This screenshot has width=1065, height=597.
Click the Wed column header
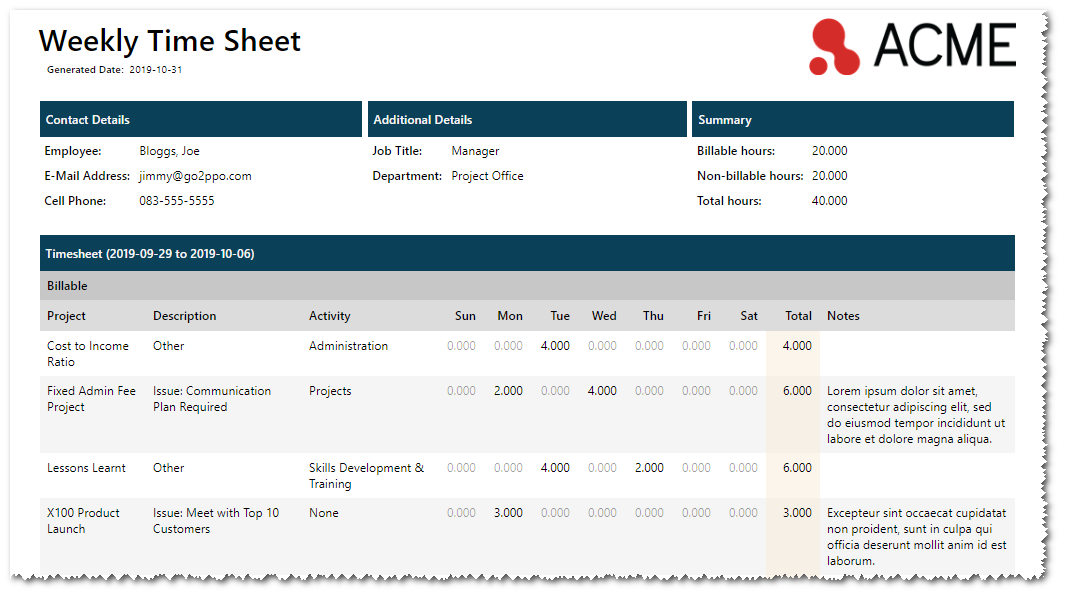(x=604, y=316)
